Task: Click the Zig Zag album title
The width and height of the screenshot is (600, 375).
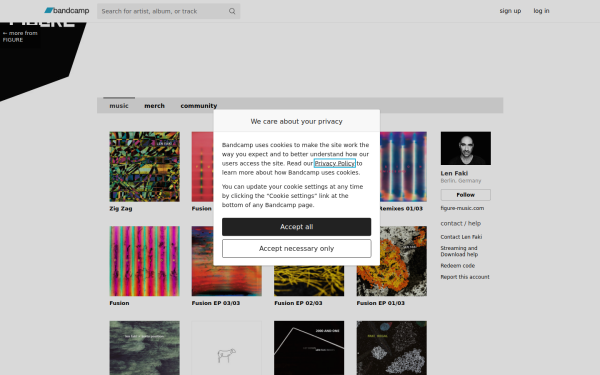Action: tap(121, 209)
